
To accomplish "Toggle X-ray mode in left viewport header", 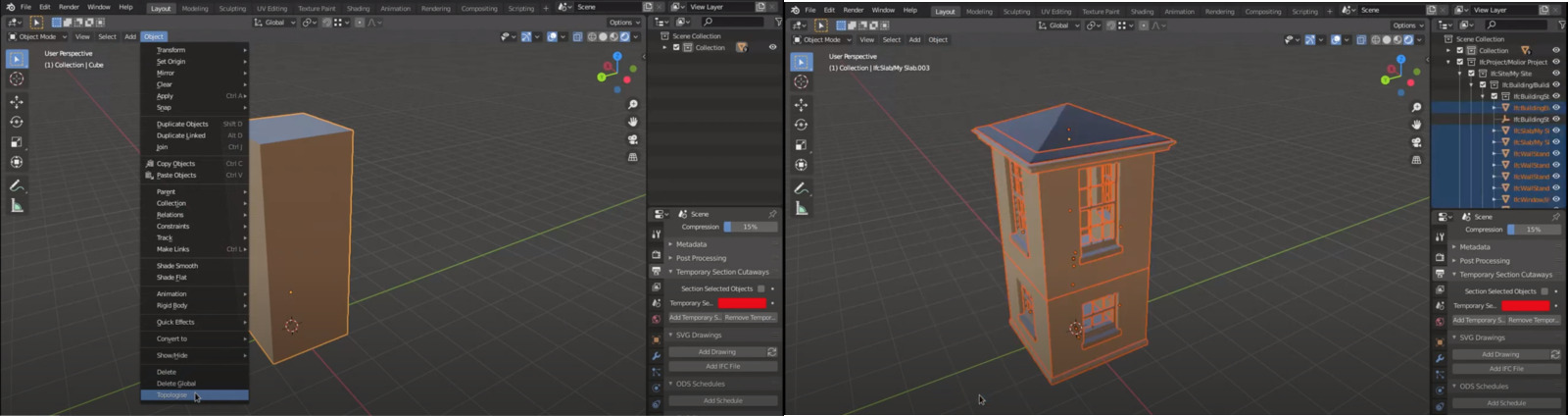I will [x=577, y=37].
